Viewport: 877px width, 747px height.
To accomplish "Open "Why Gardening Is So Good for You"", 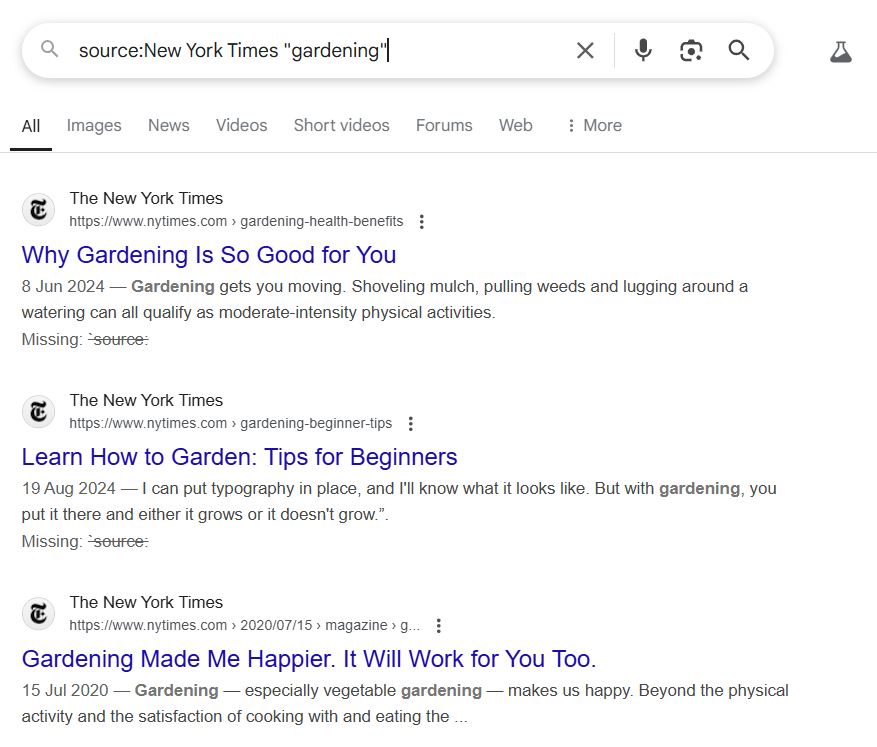I will click(x=208, y=255).
